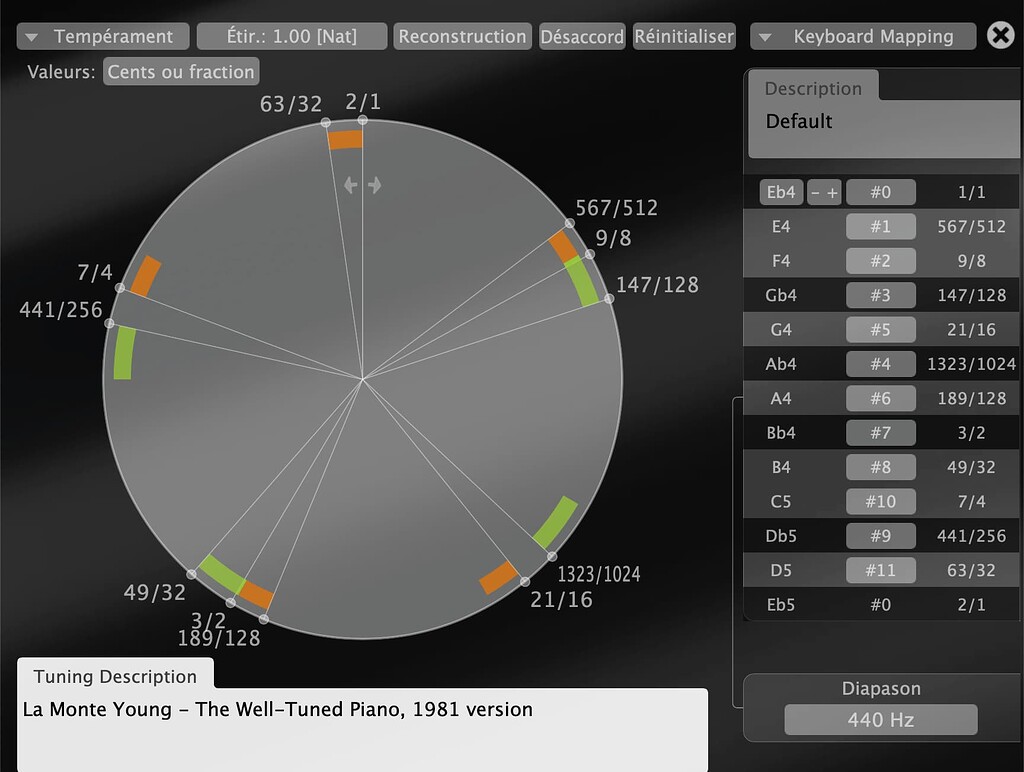
Task: Open the Keyboard Mapping dropdown
Action: tap(862, 36)
